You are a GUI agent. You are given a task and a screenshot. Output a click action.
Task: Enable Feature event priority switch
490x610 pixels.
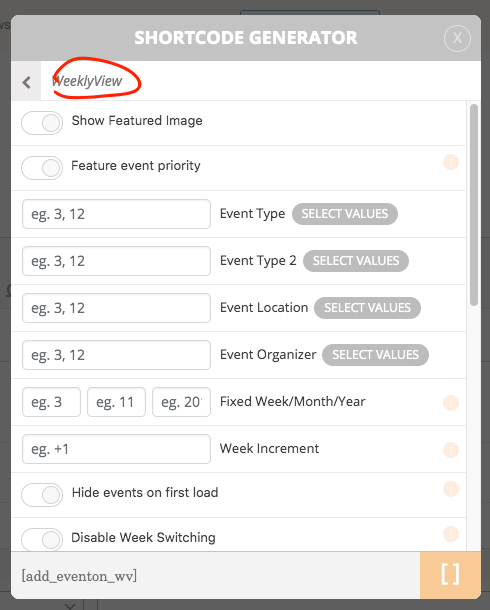[x=42, y=168]
